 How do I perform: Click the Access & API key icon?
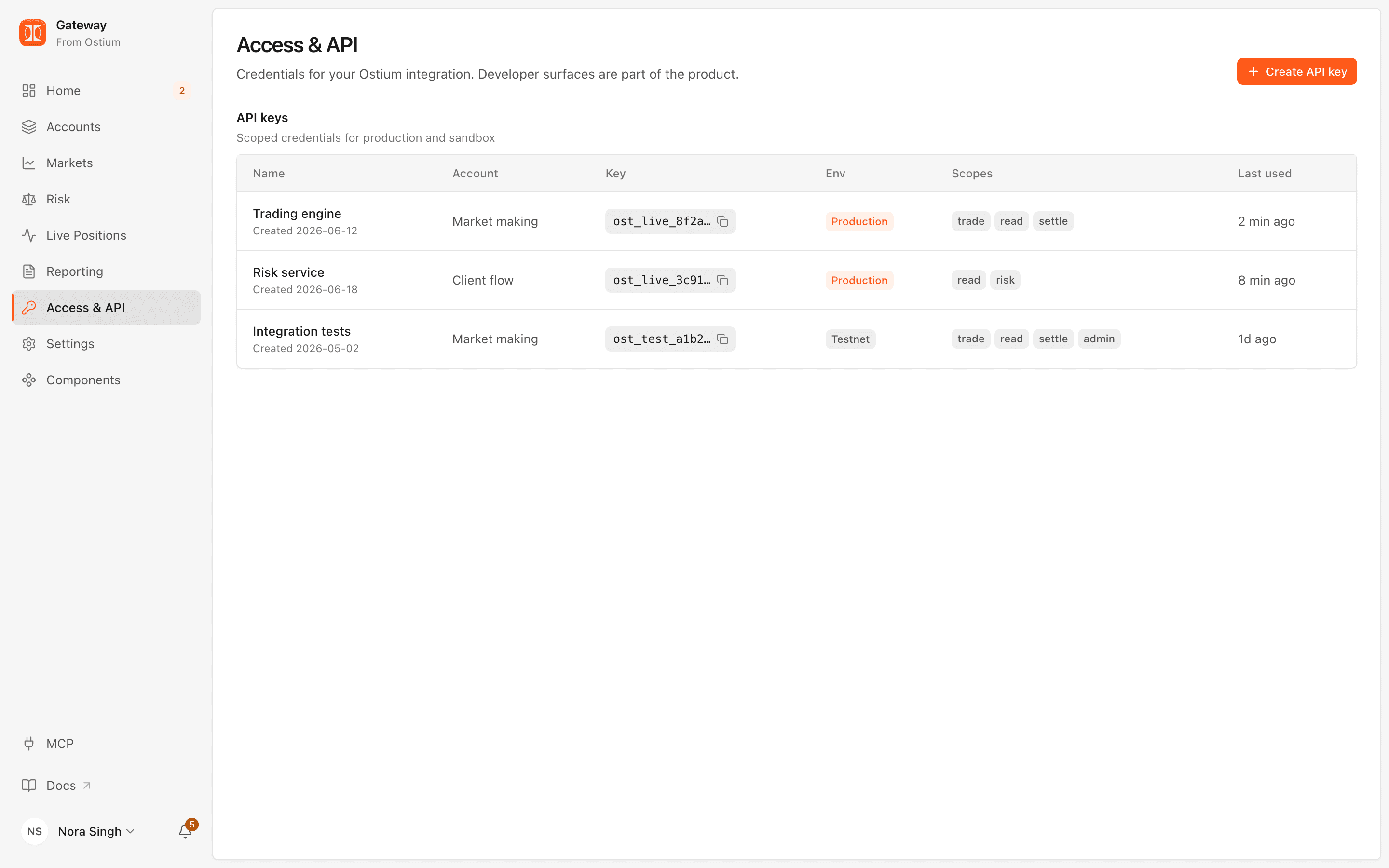pos(29,308)
